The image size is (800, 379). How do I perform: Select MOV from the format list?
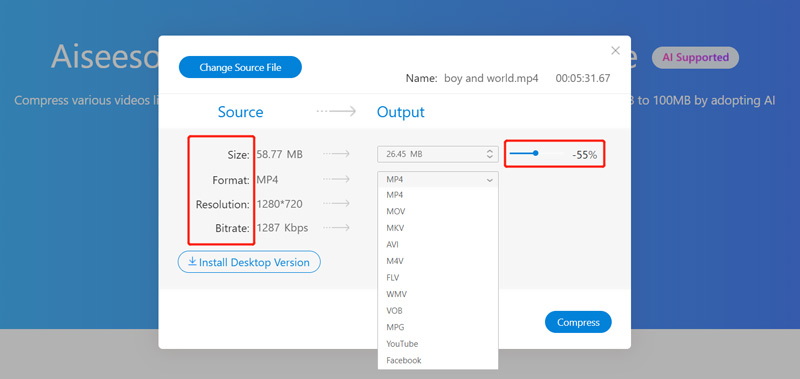438,211
